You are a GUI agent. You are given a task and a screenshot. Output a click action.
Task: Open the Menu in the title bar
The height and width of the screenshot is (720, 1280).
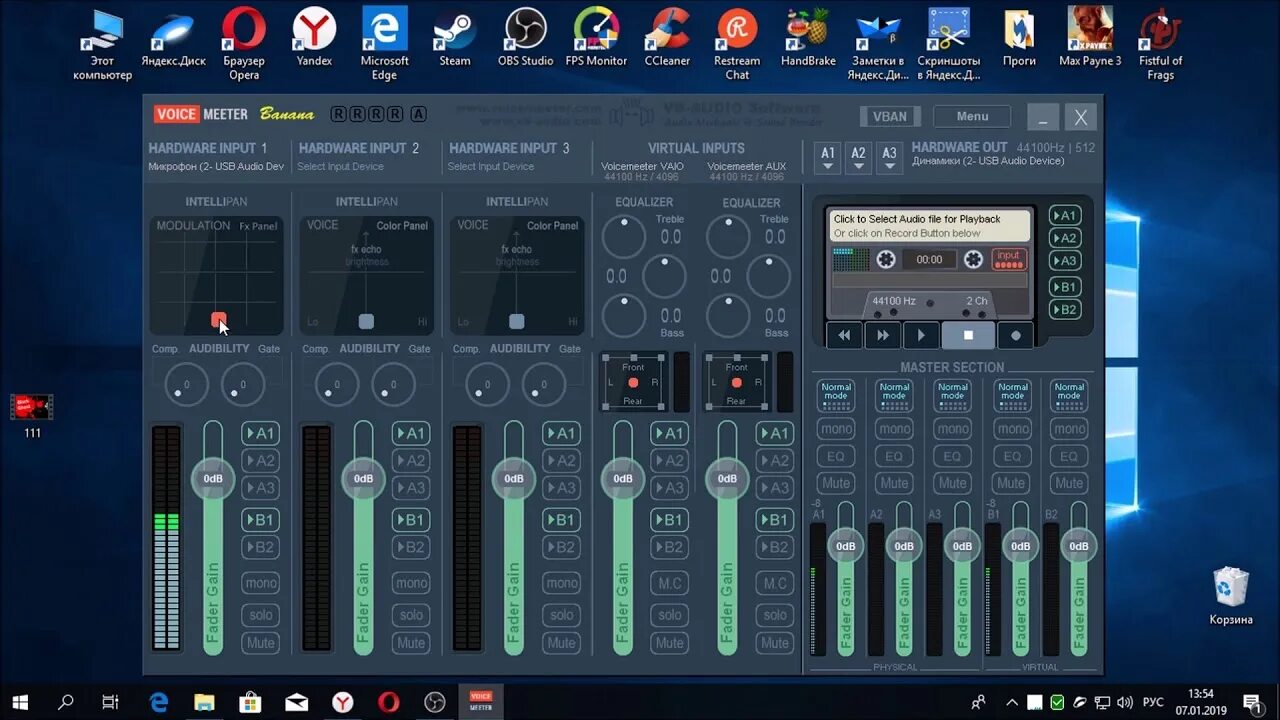click(971, 116)
